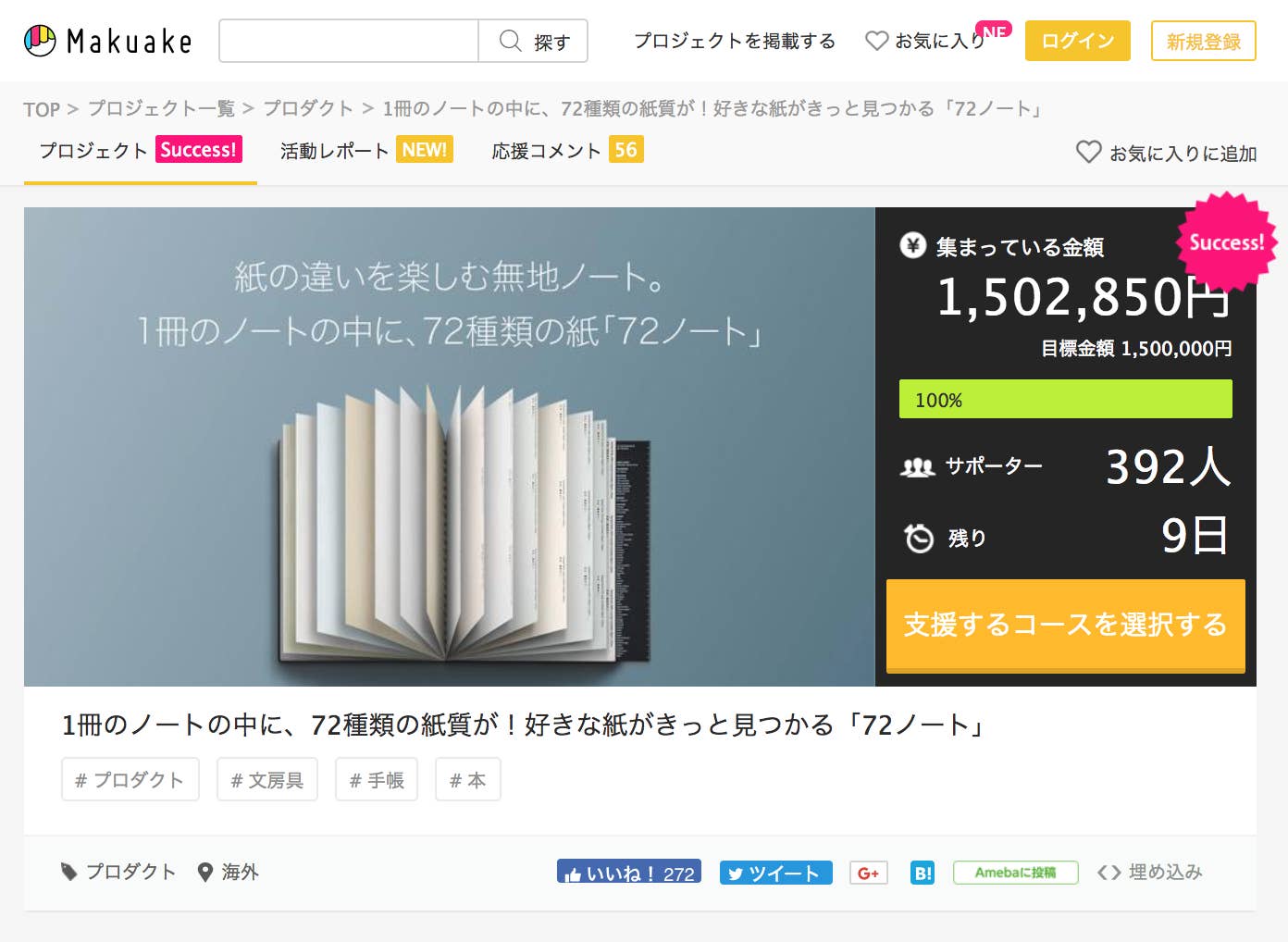
Task: Click the heart icon beside お気に入り in header
Action: (x=876, y=41)
